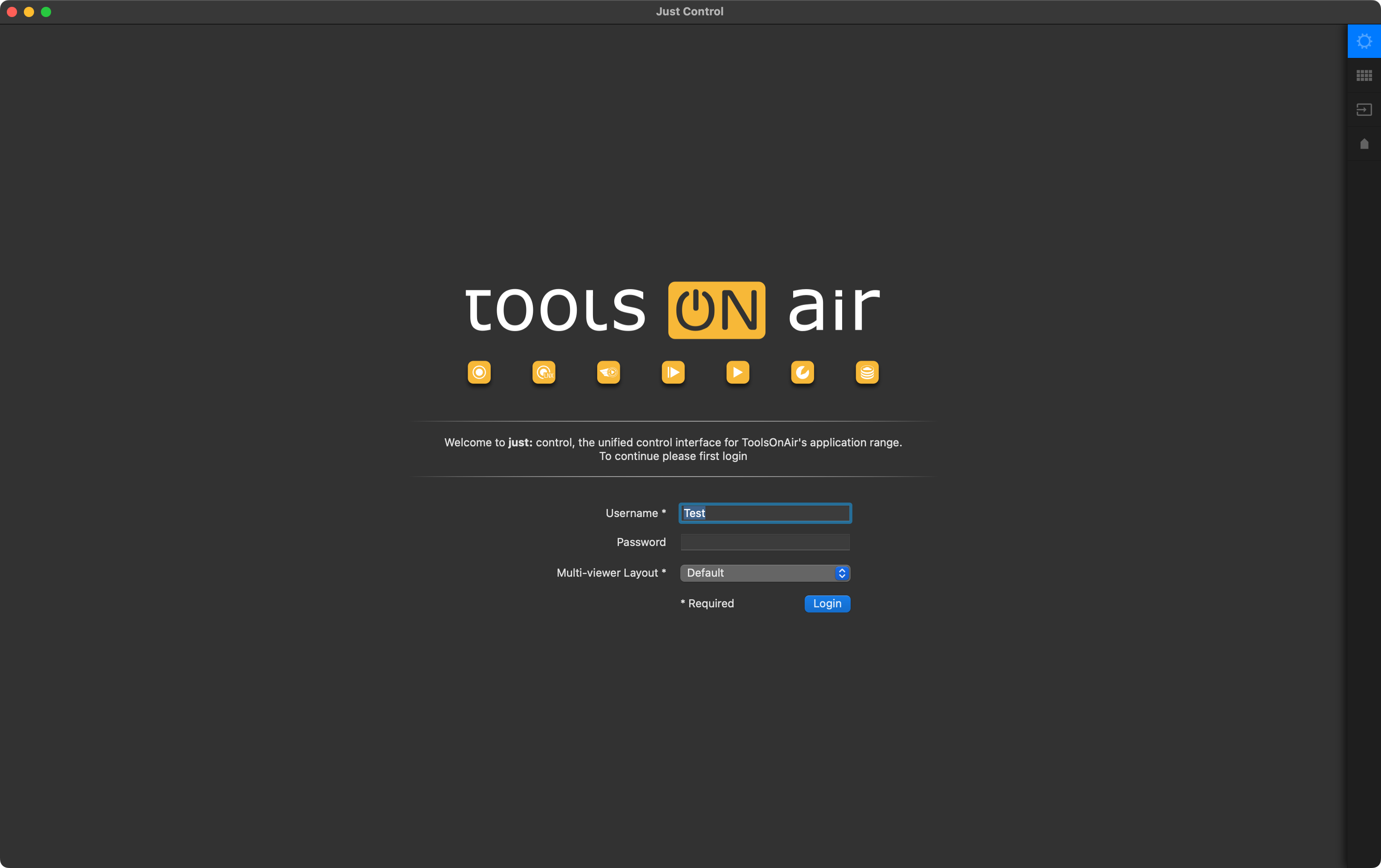Open the Multi-viewer Layout Default dropdown
Viewport: 1381px width, 868px height.
point(765,573)
